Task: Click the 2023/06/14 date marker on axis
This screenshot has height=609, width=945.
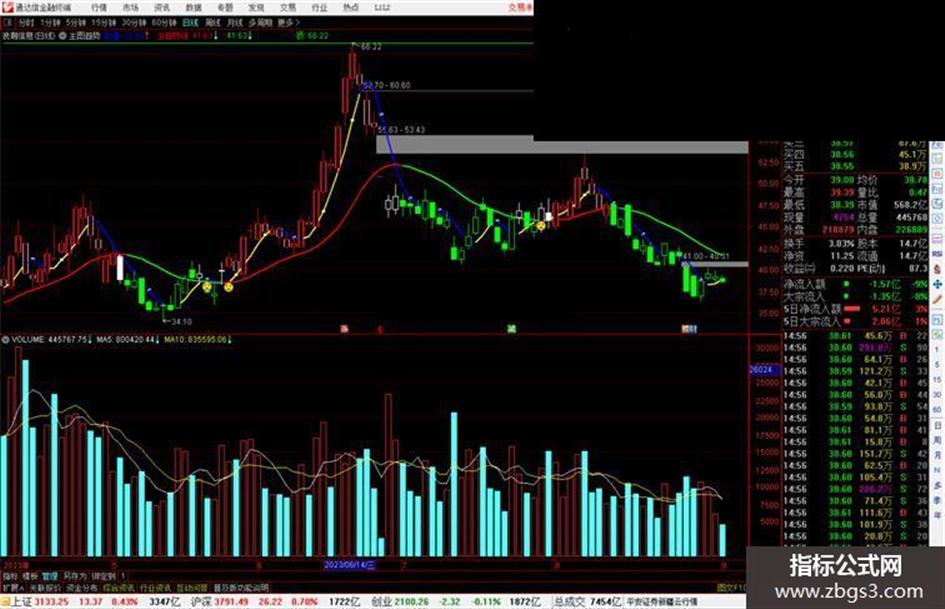Action: click(350, 565)
